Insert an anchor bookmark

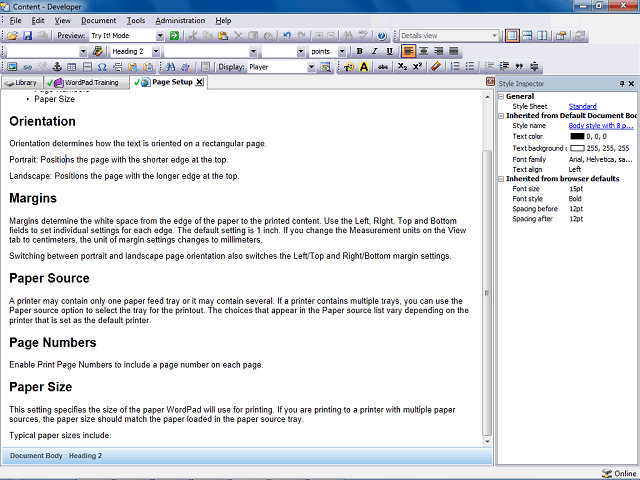coord(57,67)
